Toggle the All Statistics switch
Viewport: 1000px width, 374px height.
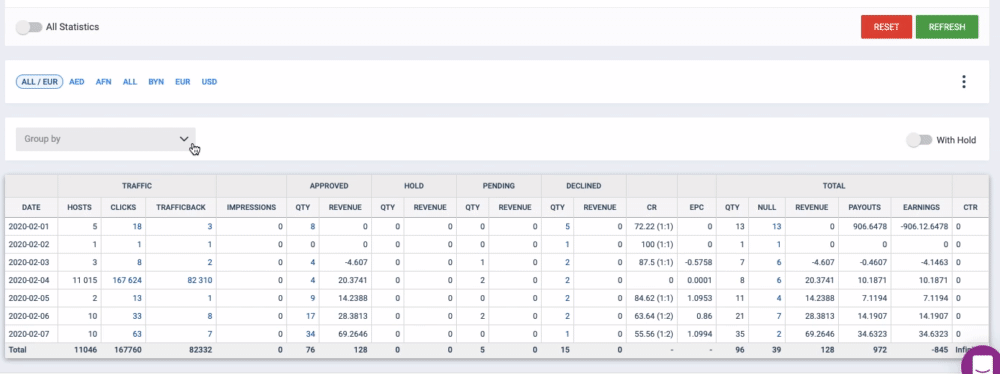29,27
